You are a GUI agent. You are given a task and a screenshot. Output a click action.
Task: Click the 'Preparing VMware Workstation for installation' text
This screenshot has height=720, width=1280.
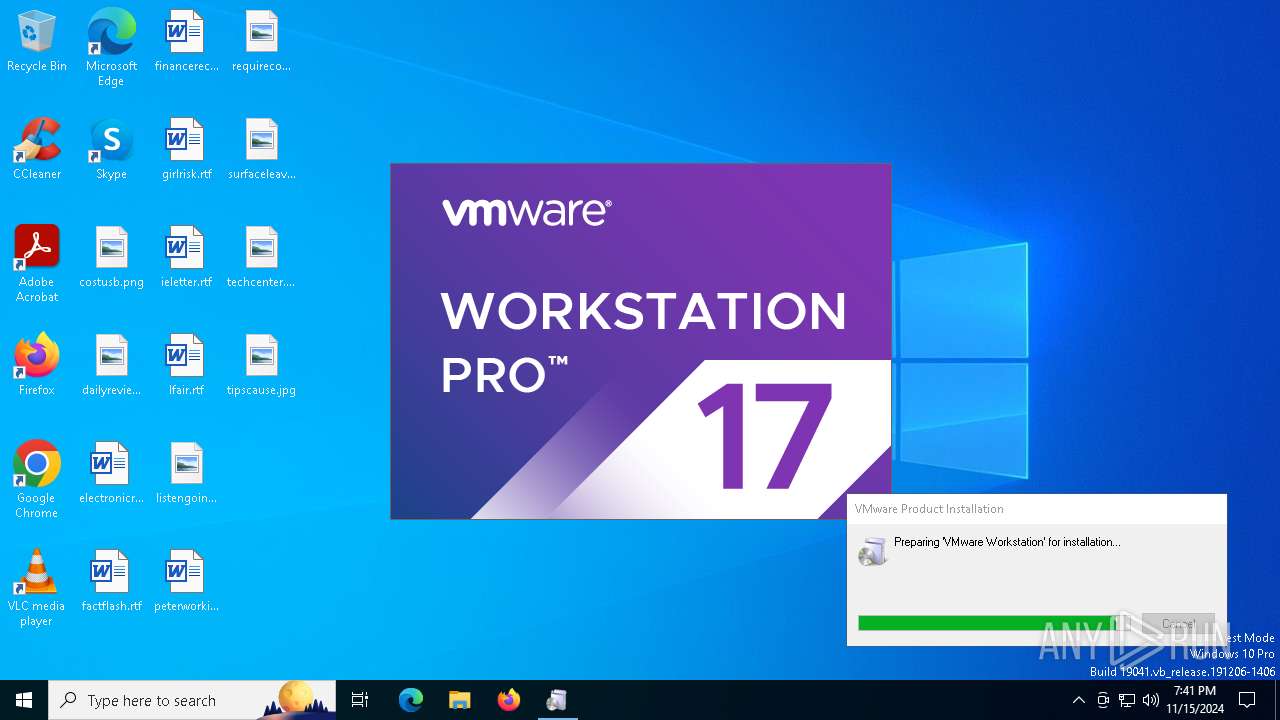(1007, 542)
